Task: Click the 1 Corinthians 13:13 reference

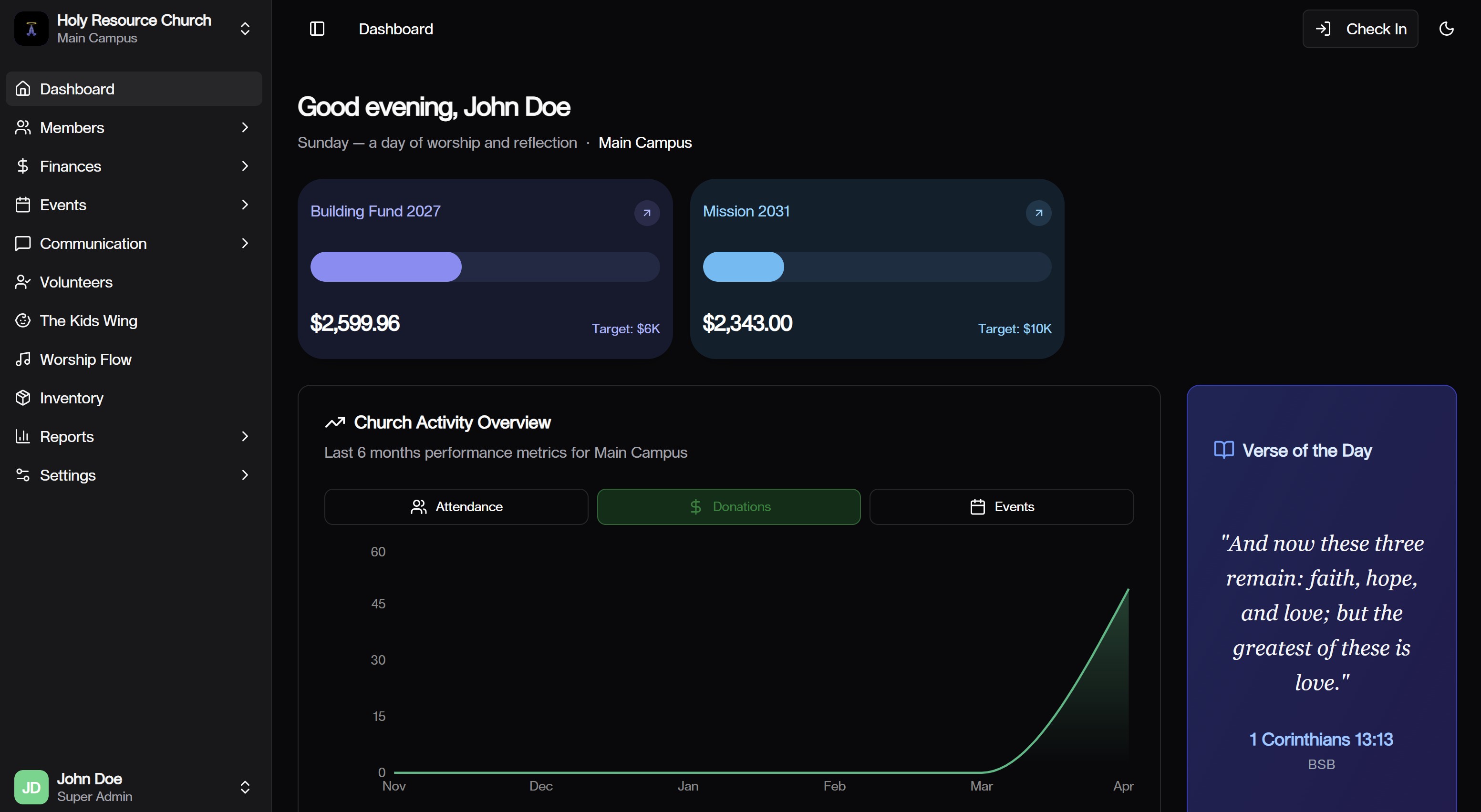Action: click(1321, 739)
